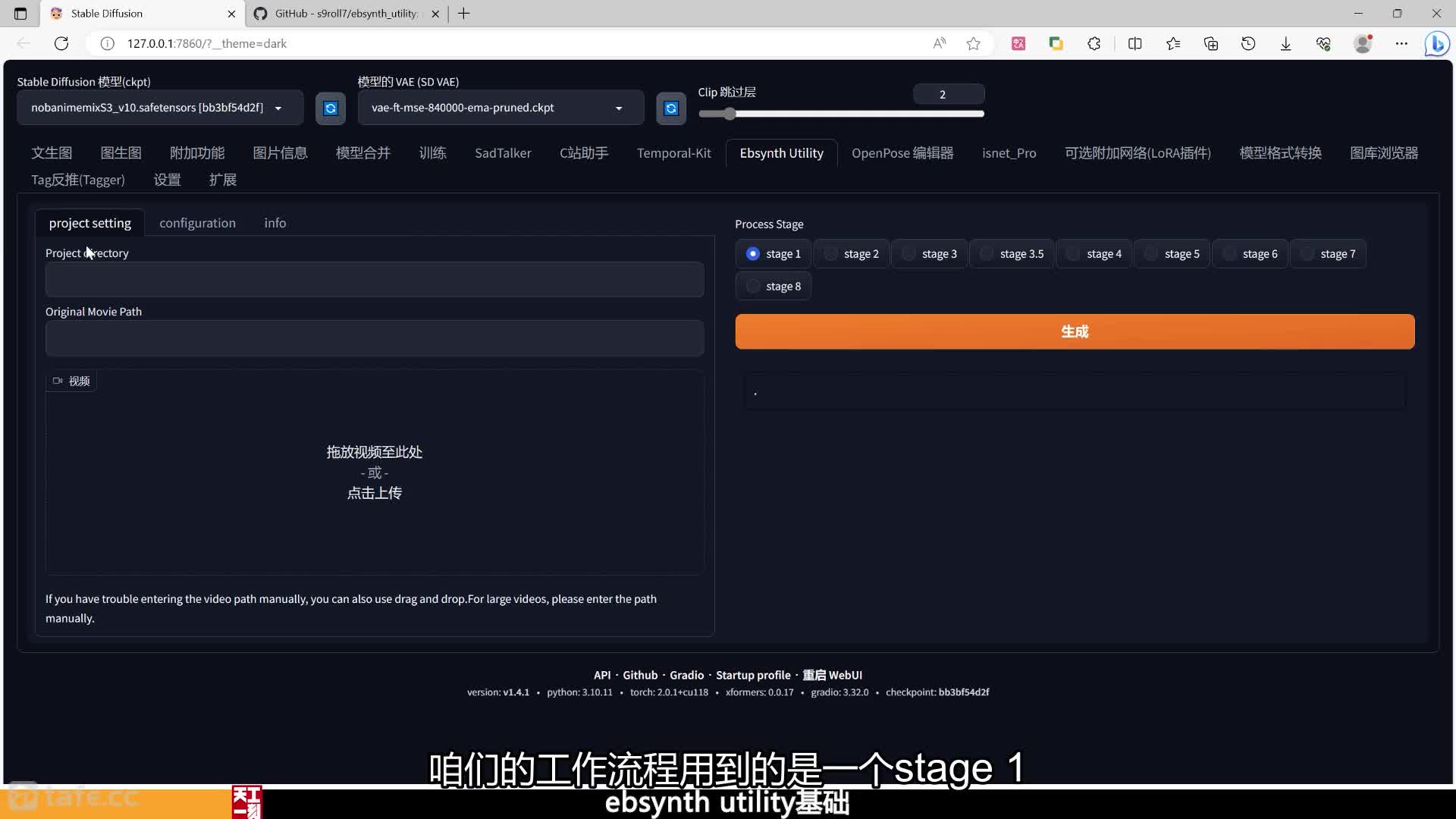Click the browser address bar URL

206,43
